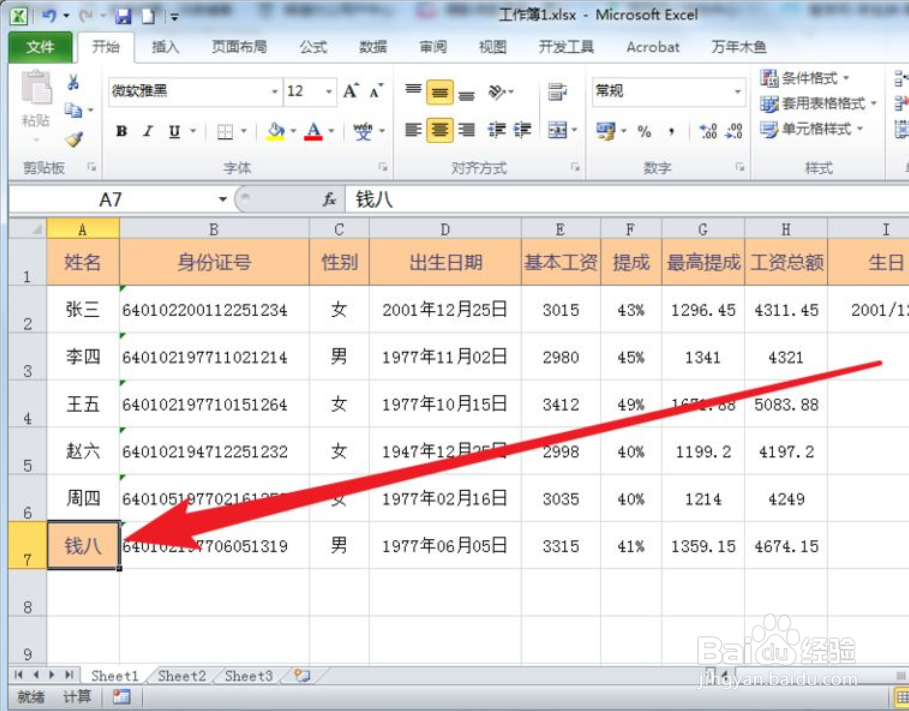Apply comma style

[671, 132]
